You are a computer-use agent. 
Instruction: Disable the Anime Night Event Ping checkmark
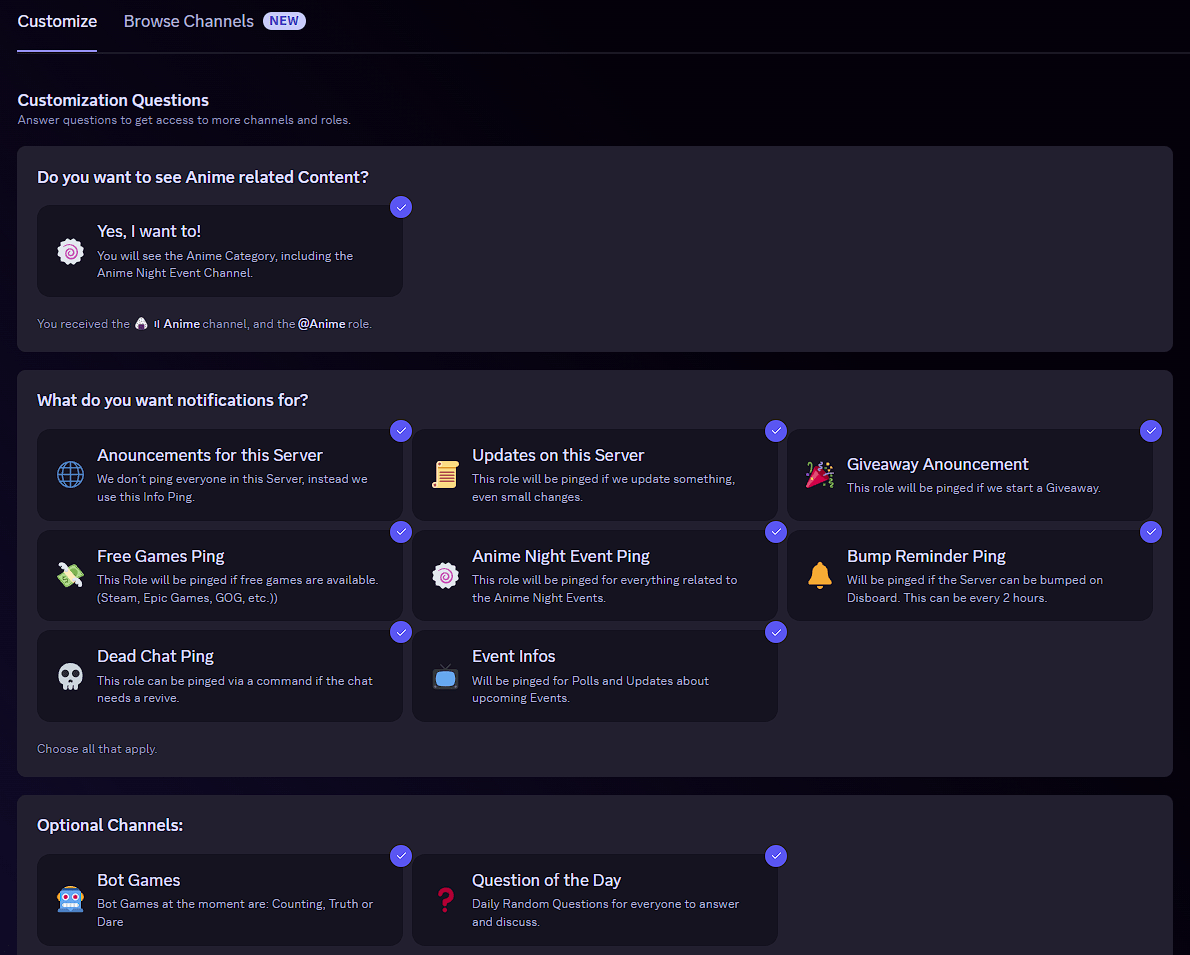click(776, 531)
